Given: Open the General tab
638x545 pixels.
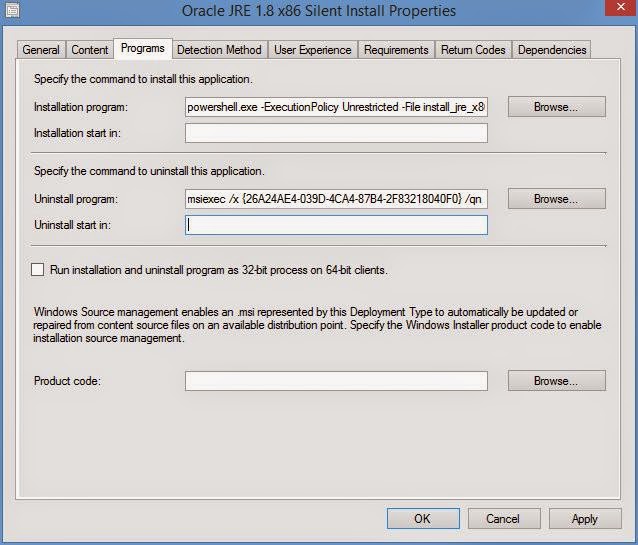Looking at the screenshot, I should pyautogui.click(x=41, y=50).
